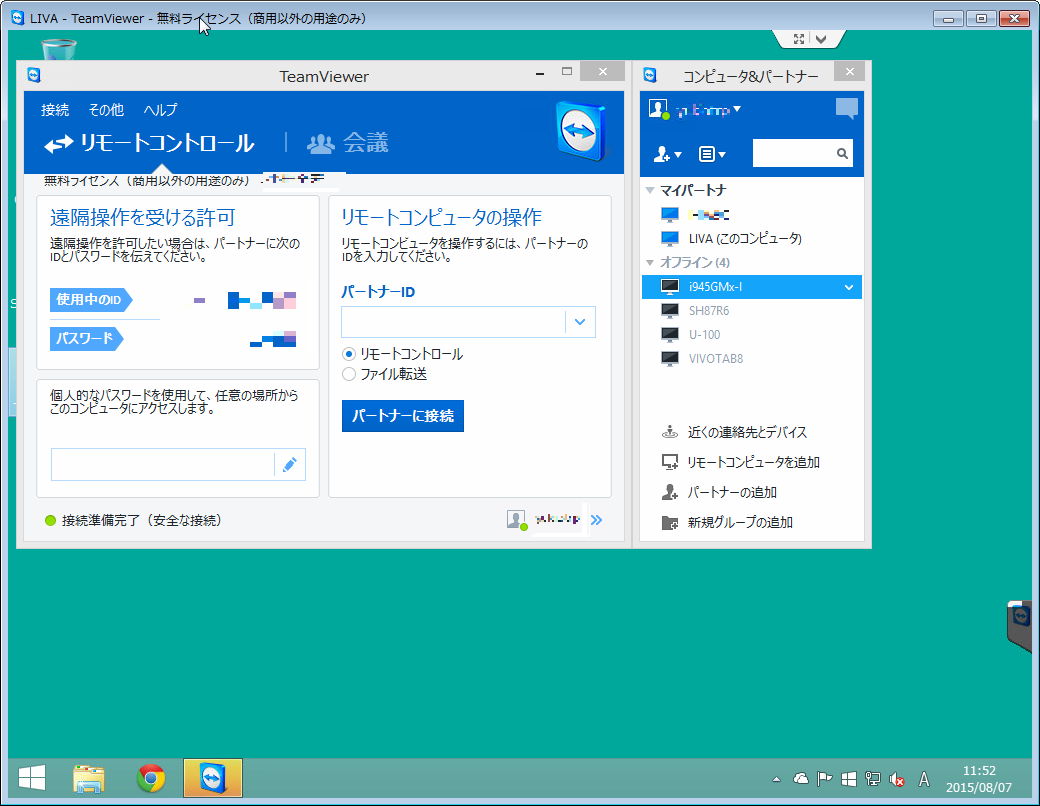Select LIVA (このコンピュータ) in the list
The height and width of the screenshot is (806, 1040).
745,239
